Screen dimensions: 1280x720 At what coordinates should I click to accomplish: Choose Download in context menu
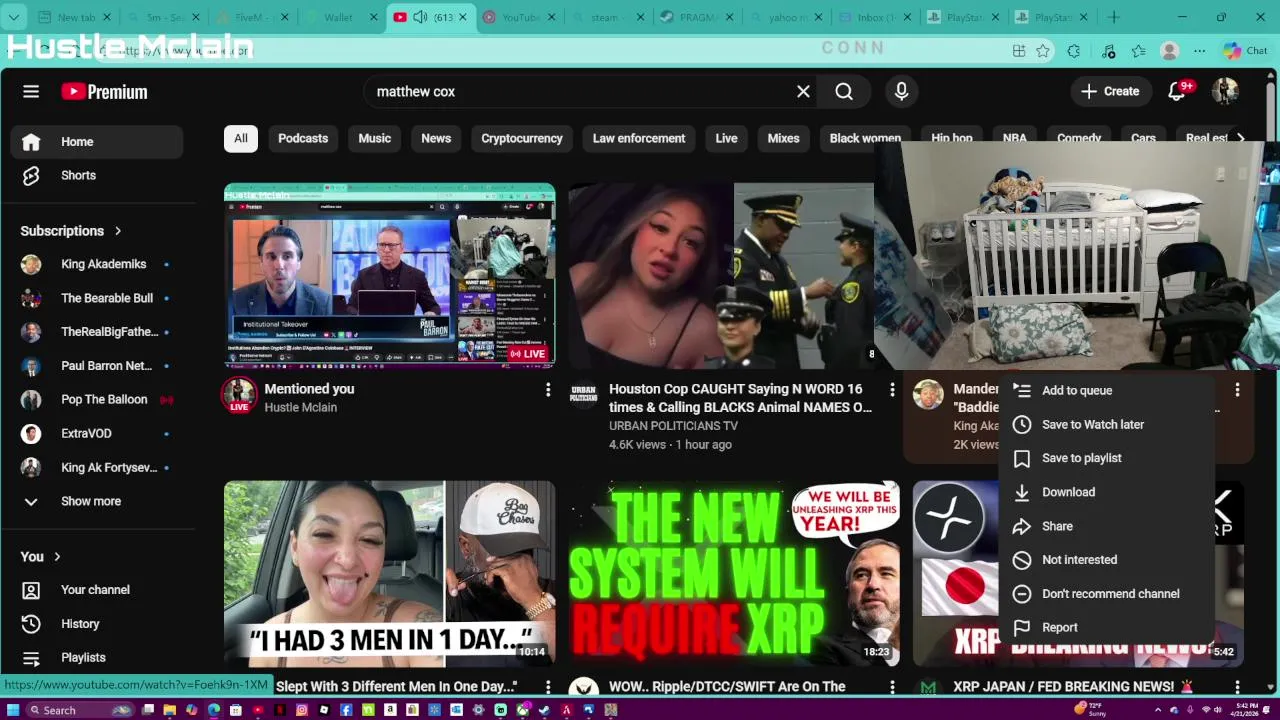(1106, 492)
